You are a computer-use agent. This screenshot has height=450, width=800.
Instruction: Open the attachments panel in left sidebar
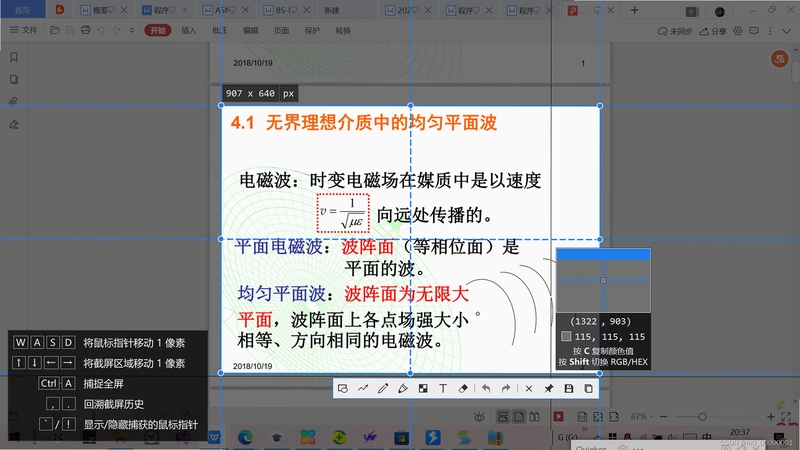click(14, 102)
